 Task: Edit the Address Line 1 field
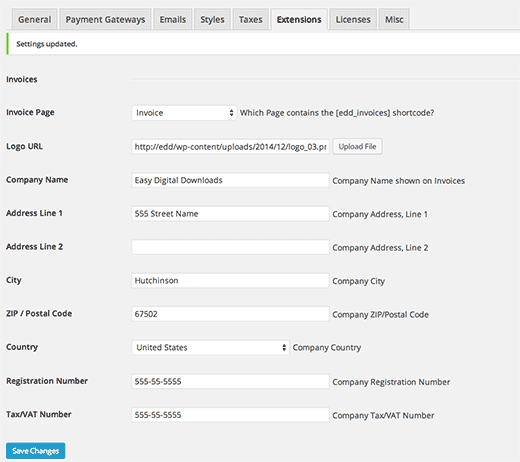coord(230,214)
